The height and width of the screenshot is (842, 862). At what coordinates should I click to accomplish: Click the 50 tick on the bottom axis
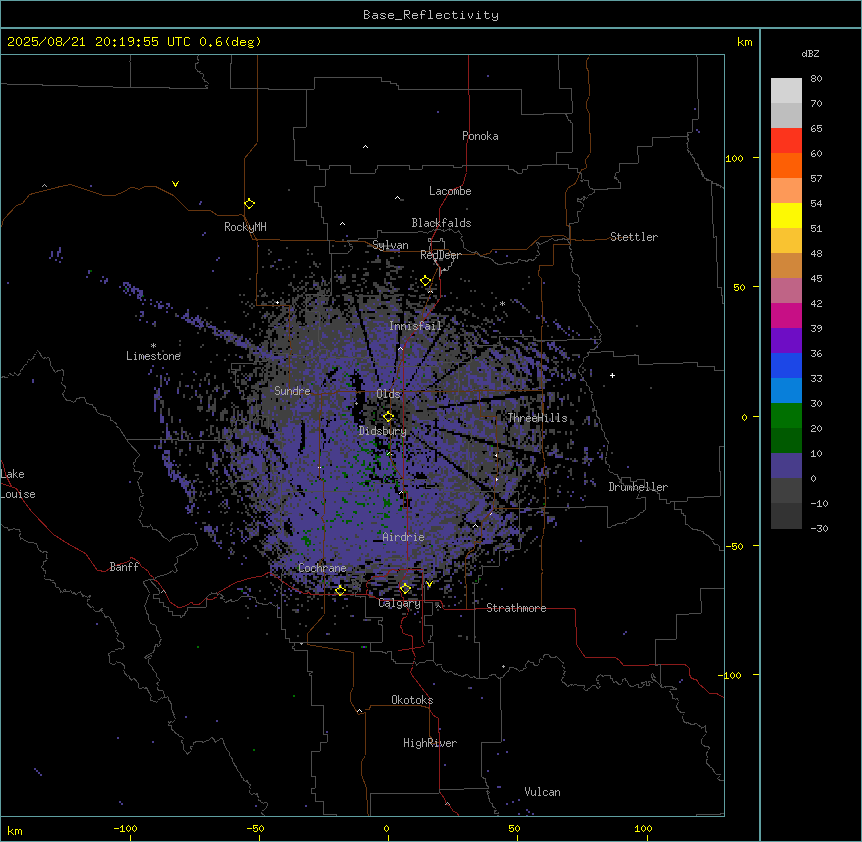[515, 828]
